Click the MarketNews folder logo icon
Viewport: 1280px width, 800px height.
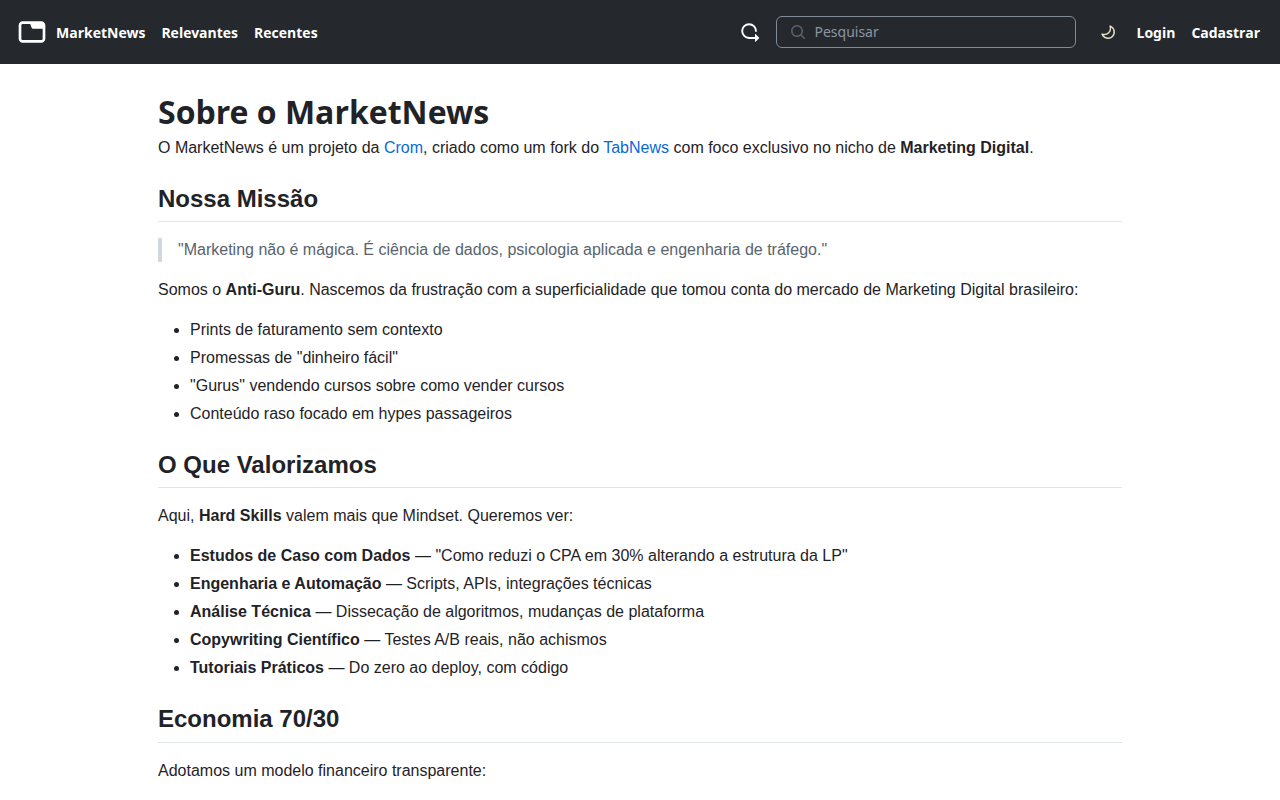point(32,32)
